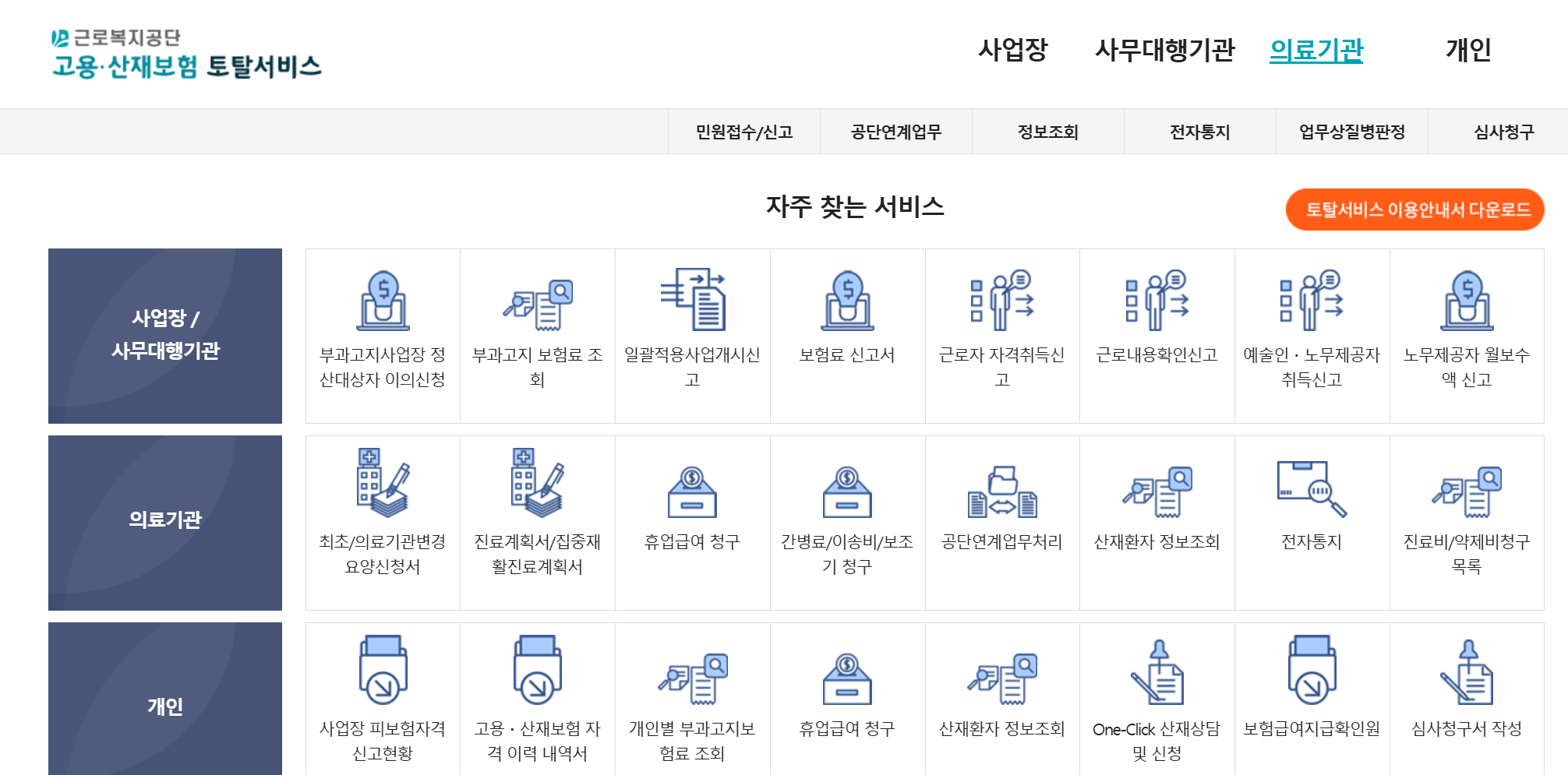The image size is (1568, 775).
Task: Click 근로내용확인신고 text link
Action: tap(1157, 355)
